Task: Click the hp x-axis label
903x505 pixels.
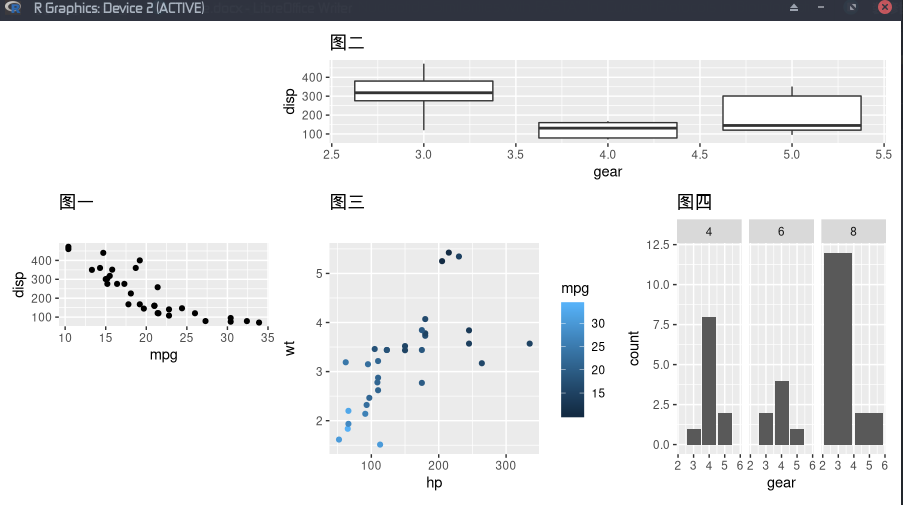Action: tap(434, 483)
